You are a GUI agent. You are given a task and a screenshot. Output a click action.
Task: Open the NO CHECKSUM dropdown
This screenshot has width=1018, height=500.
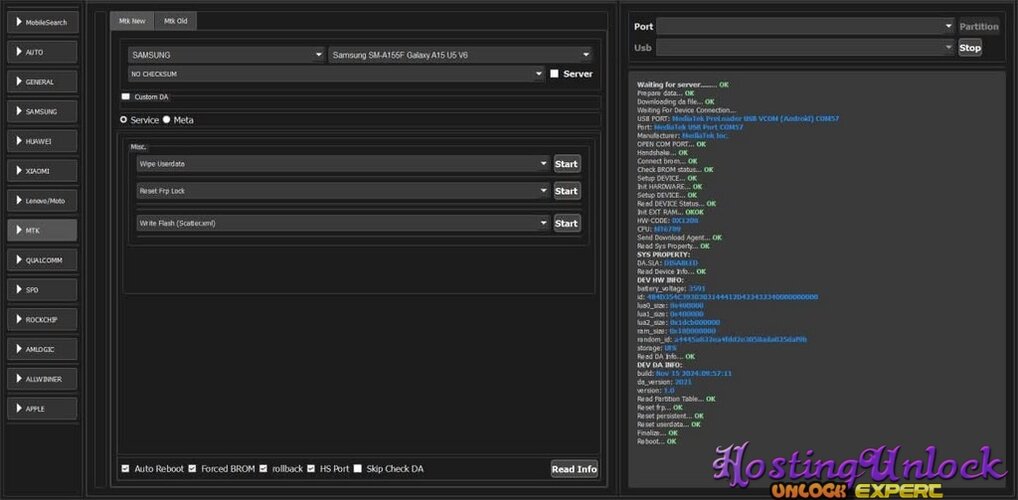(336, 74)
